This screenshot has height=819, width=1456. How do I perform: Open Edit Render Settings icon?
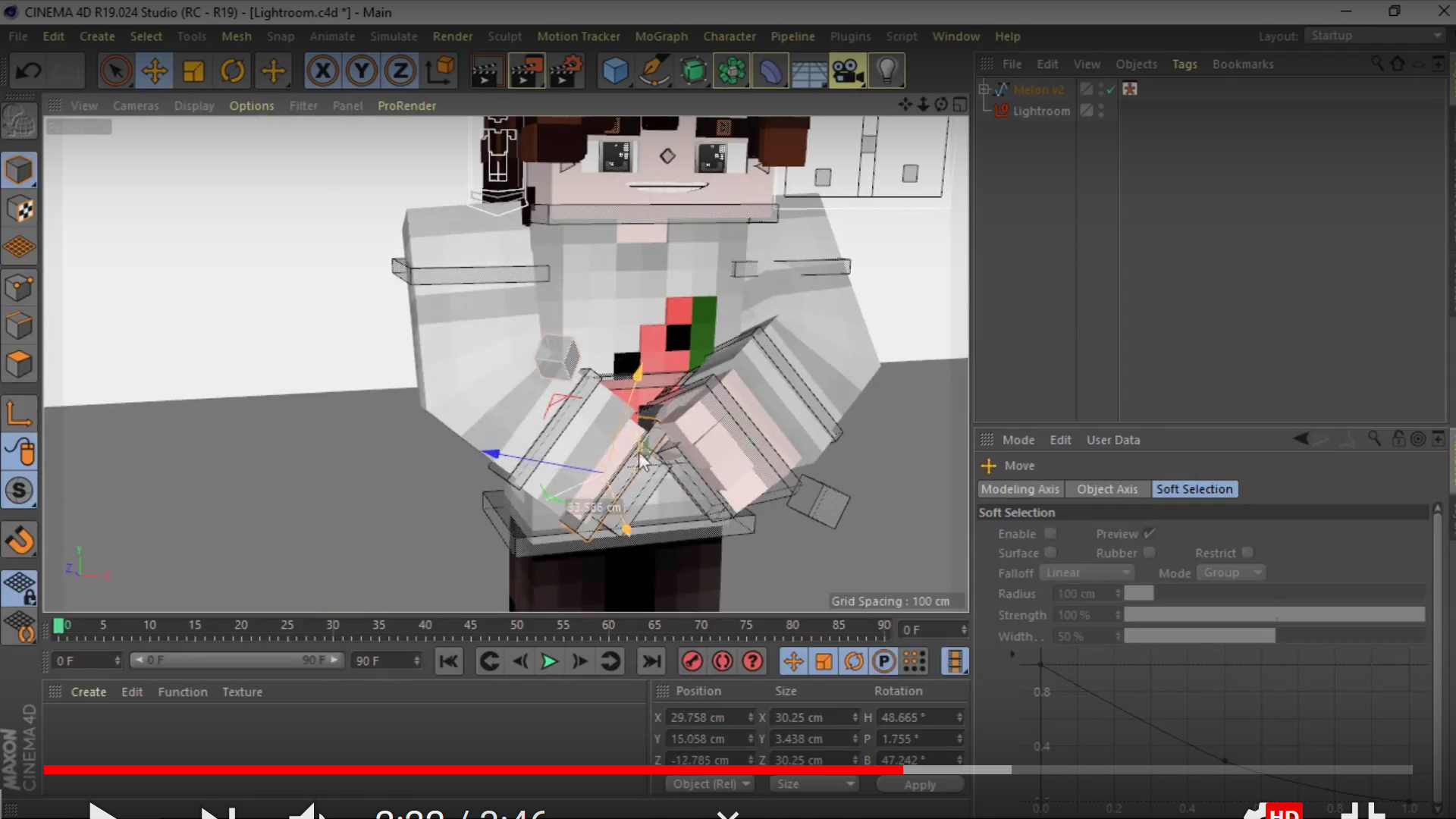(566, 71)
